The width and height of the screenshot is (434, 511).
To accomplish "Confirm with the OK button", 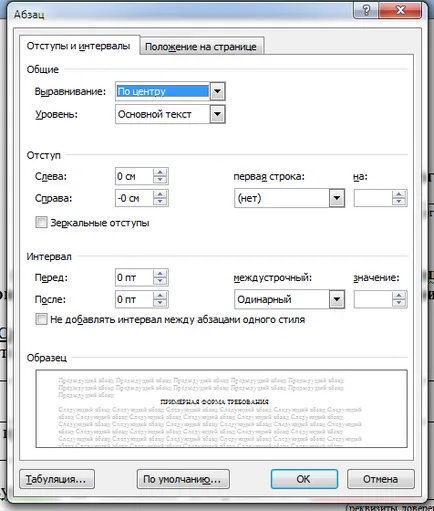I will (x=304, y=479).
